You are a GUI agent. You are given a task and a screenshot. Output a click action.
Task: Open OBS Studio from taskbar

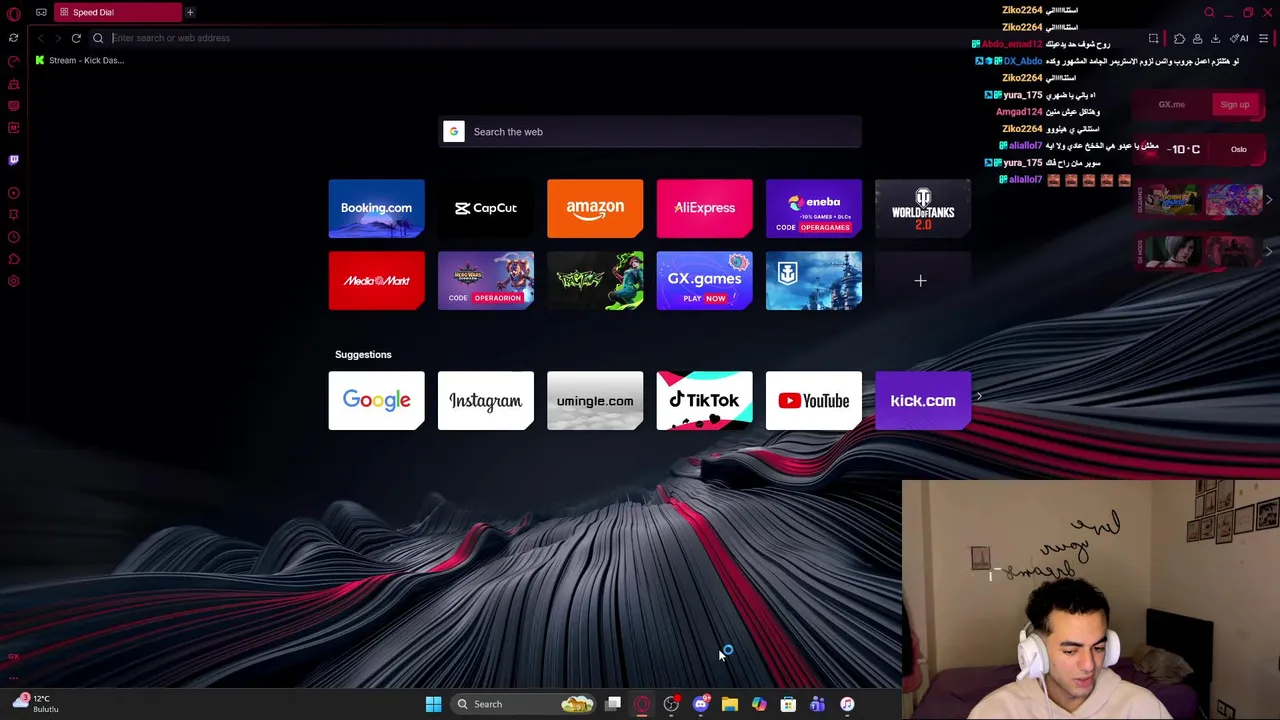point(671,704)
